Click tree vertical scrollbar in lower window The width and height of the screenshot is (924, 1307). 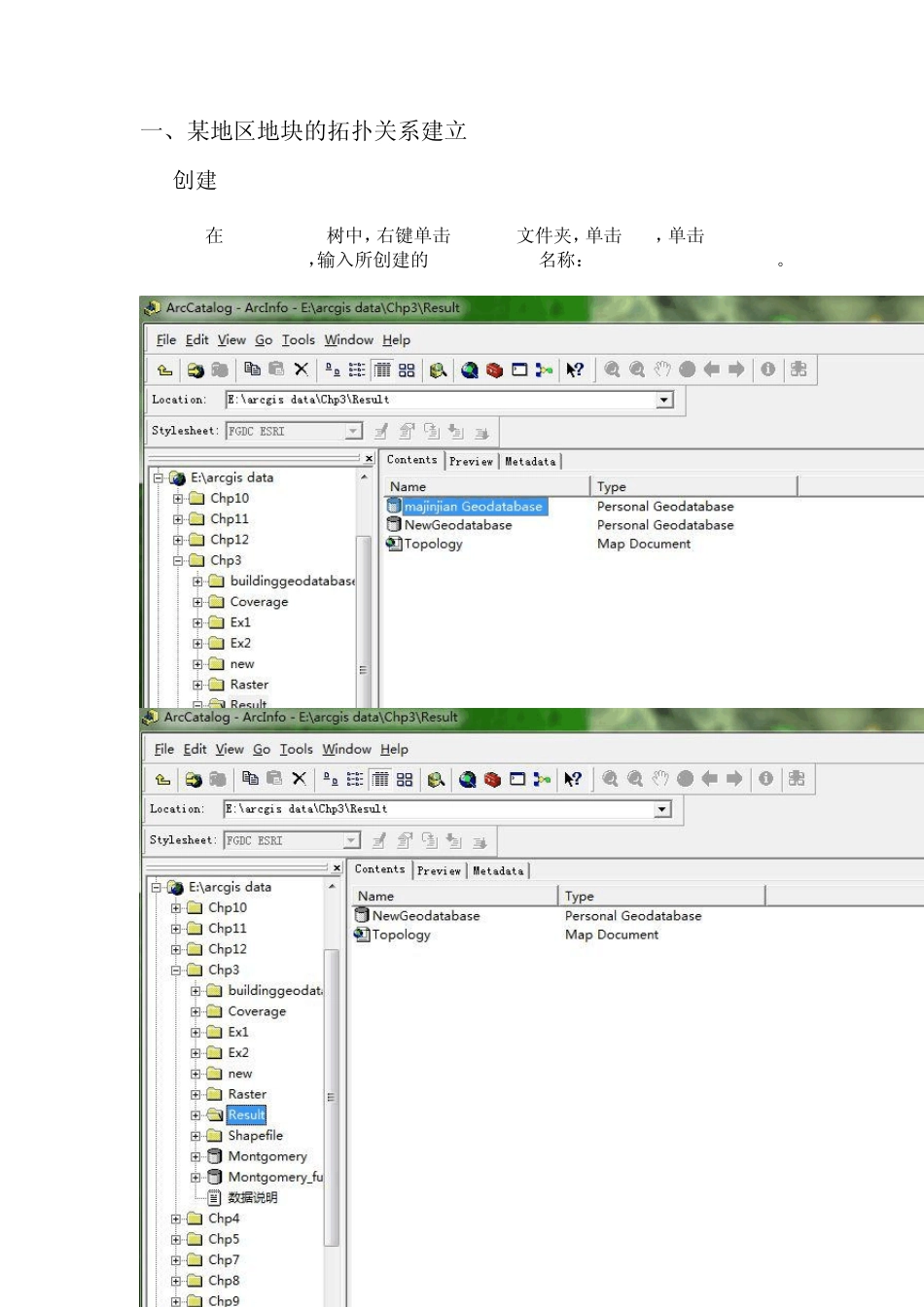[x=331, y=1096]
